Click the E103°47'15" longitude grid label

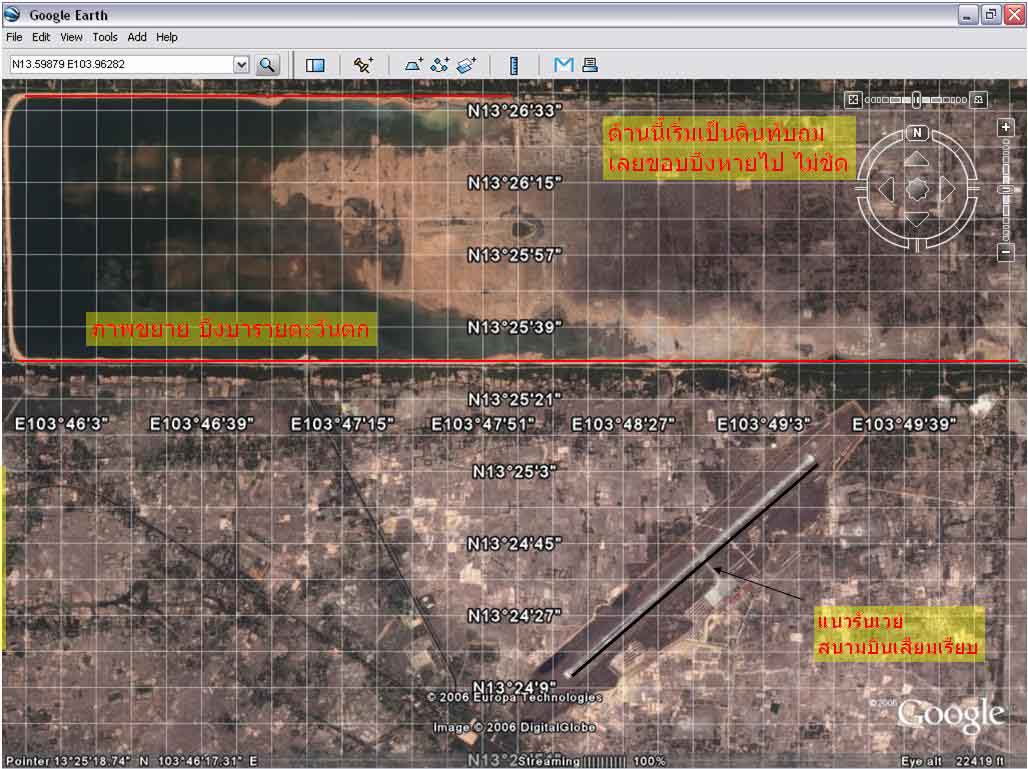342,424
